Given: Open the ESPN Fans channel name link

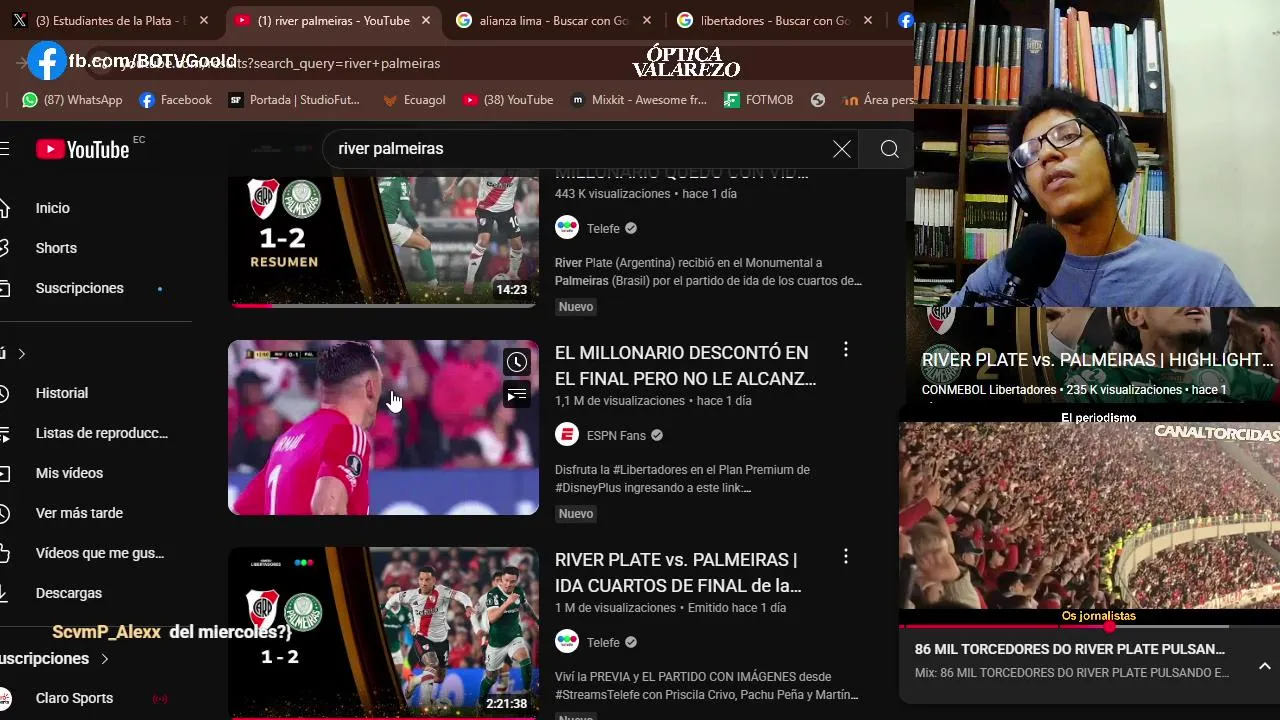Looking at the screenshot, I should [x=616, y=436].
